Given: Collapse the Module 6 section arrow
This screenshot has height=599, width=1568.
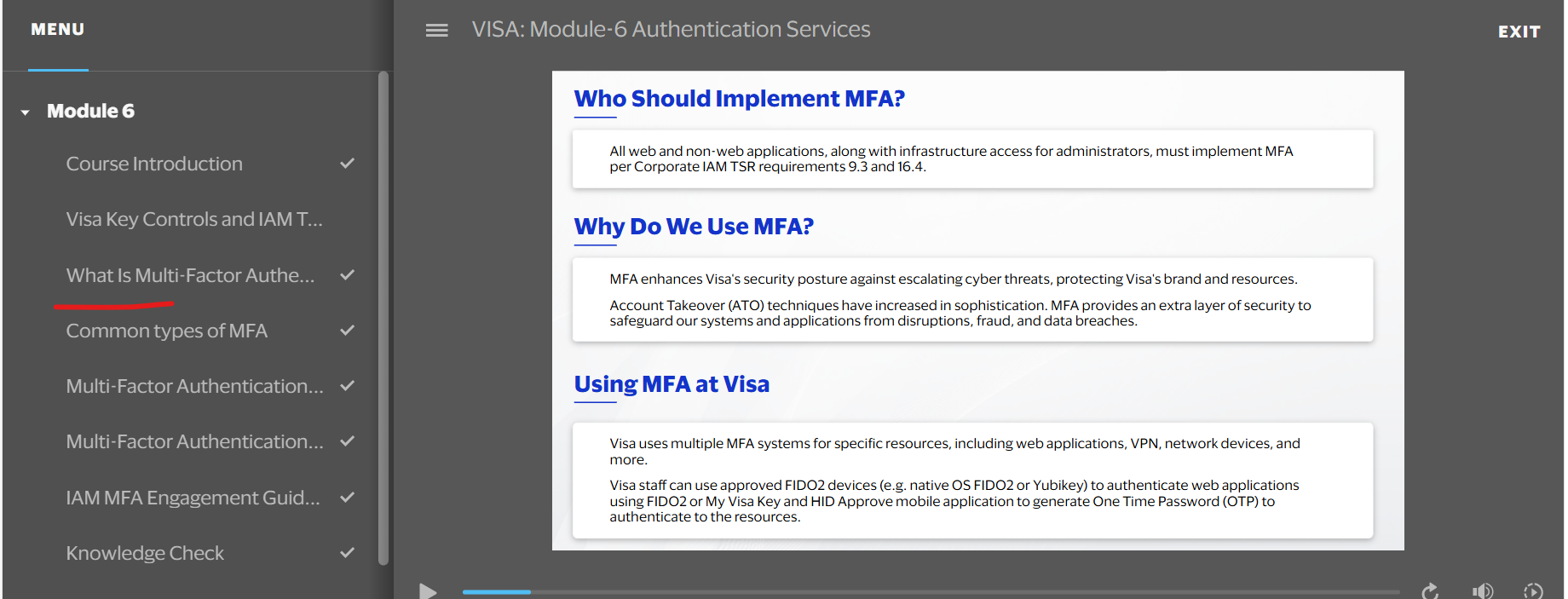Looking at the screenshot, I should (x=26, y=112).
